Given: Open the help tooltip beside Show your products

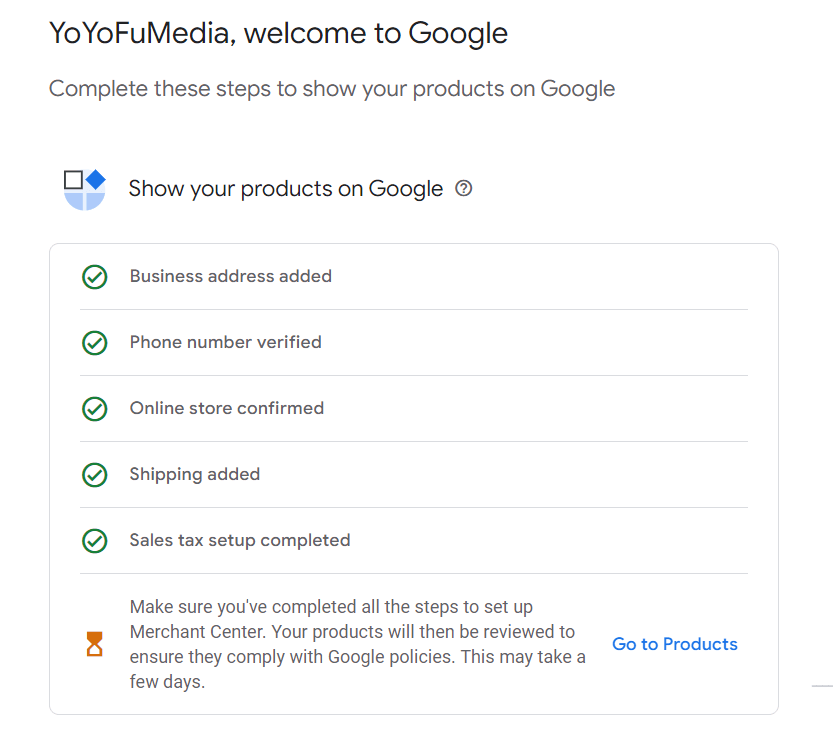Looking at the screenshot, I should click(x=463, y=188).
